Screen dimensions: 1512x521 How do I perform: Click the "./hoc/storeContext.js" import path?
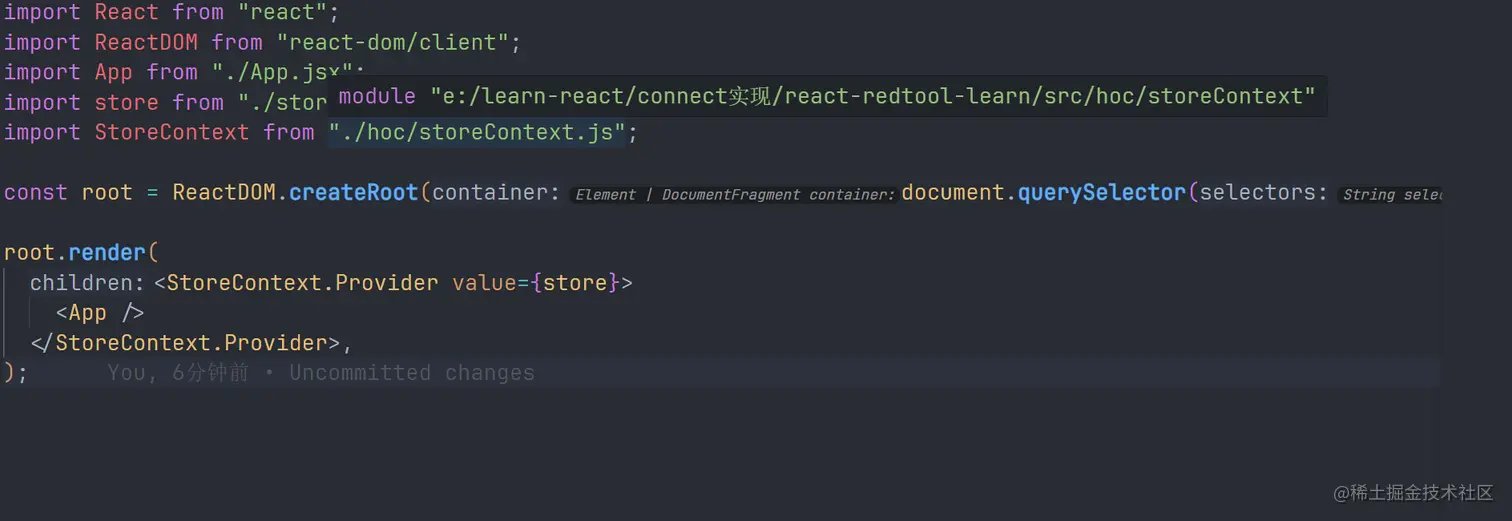[x=477, y=133]
